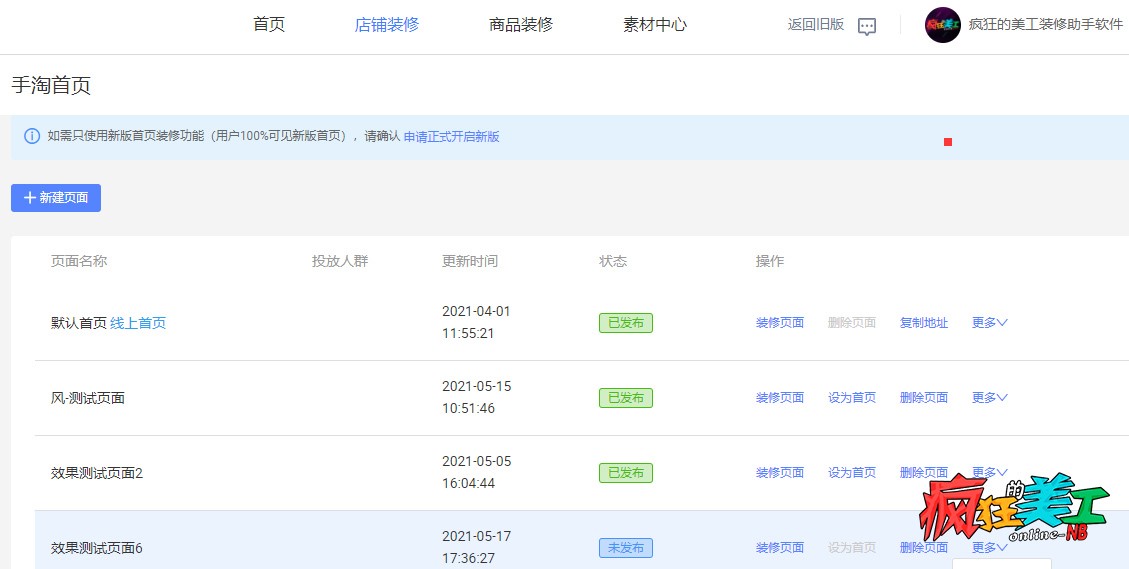Select the 店铺装修 tab
The width and height of the screenshot is (1129, 569).
point(387,25)
